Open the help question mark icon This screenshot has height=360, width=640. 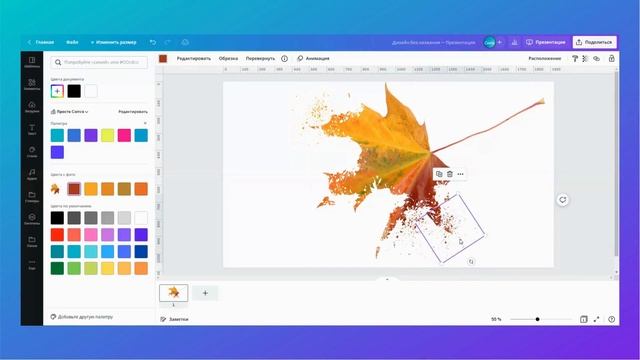(611, 319)
